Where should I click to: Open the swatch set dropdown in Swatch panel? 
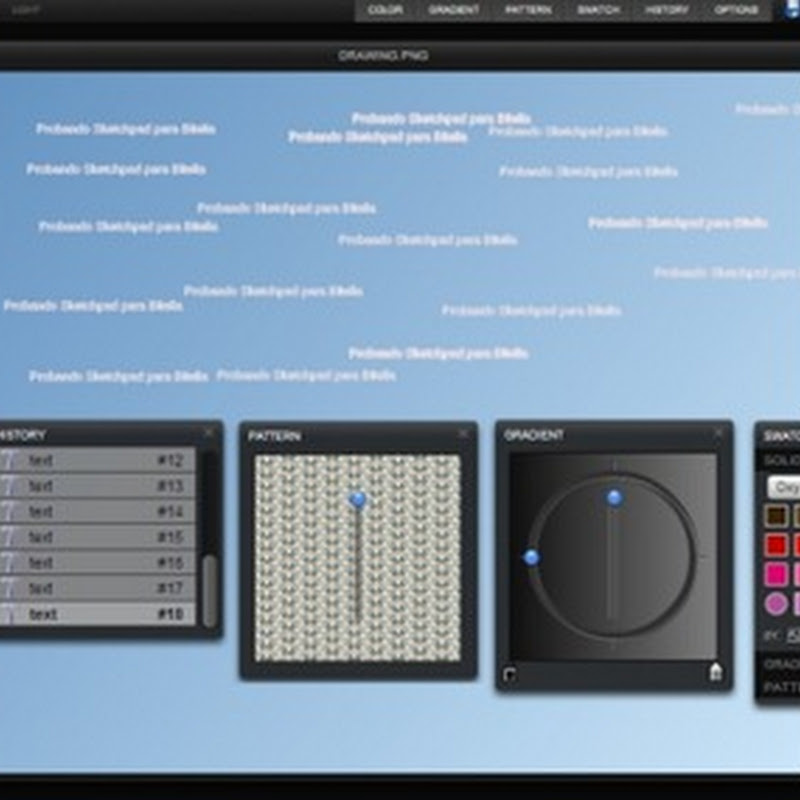[x=784, y=488]
